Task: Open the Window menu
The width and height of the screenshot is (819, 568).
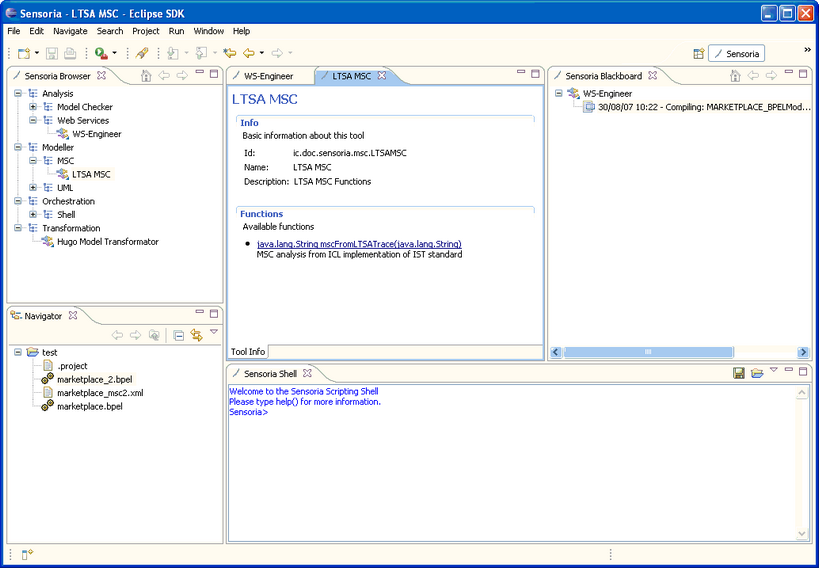Action: pyautogui.click(x=208, y=31)
